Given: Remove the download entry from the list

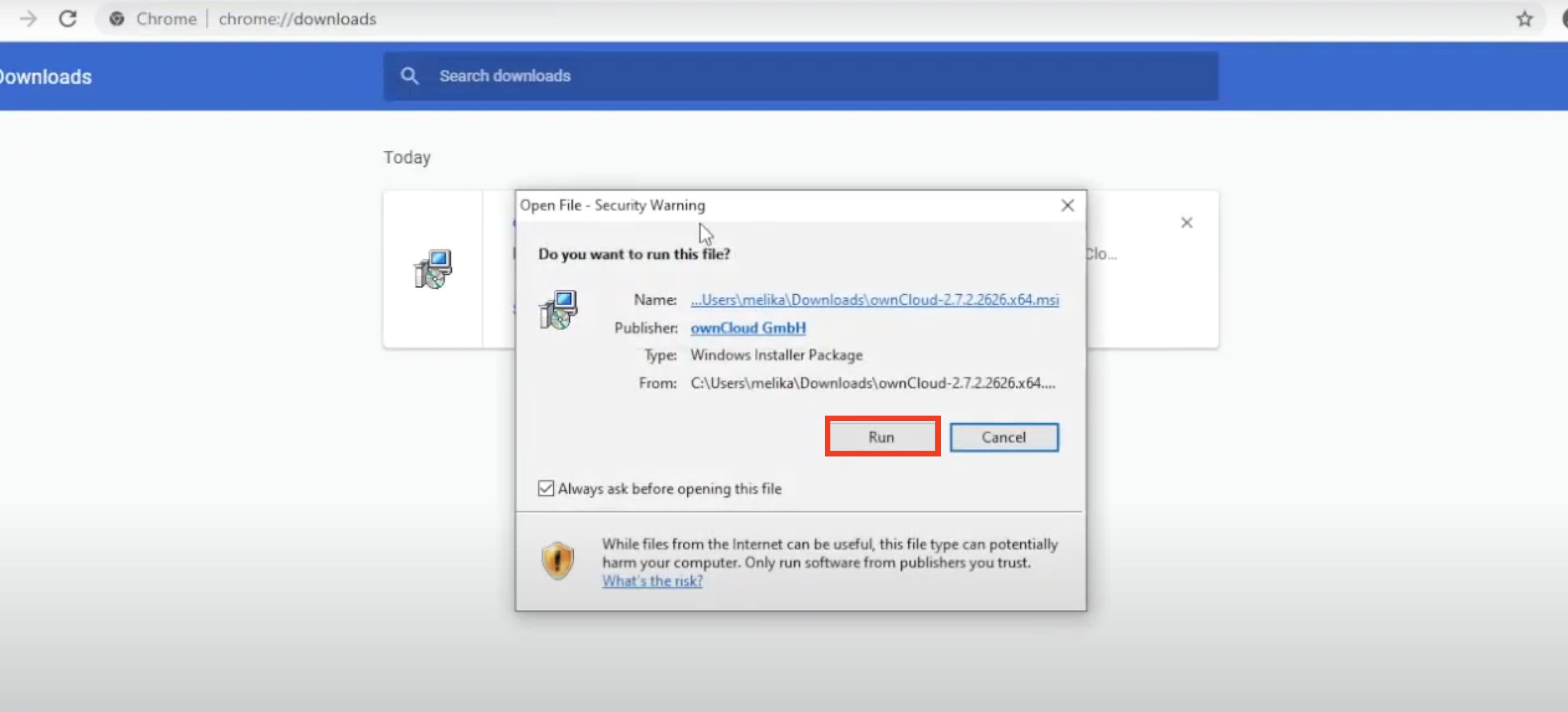Looking at the screenshot, I should [x=1186, y=223].
